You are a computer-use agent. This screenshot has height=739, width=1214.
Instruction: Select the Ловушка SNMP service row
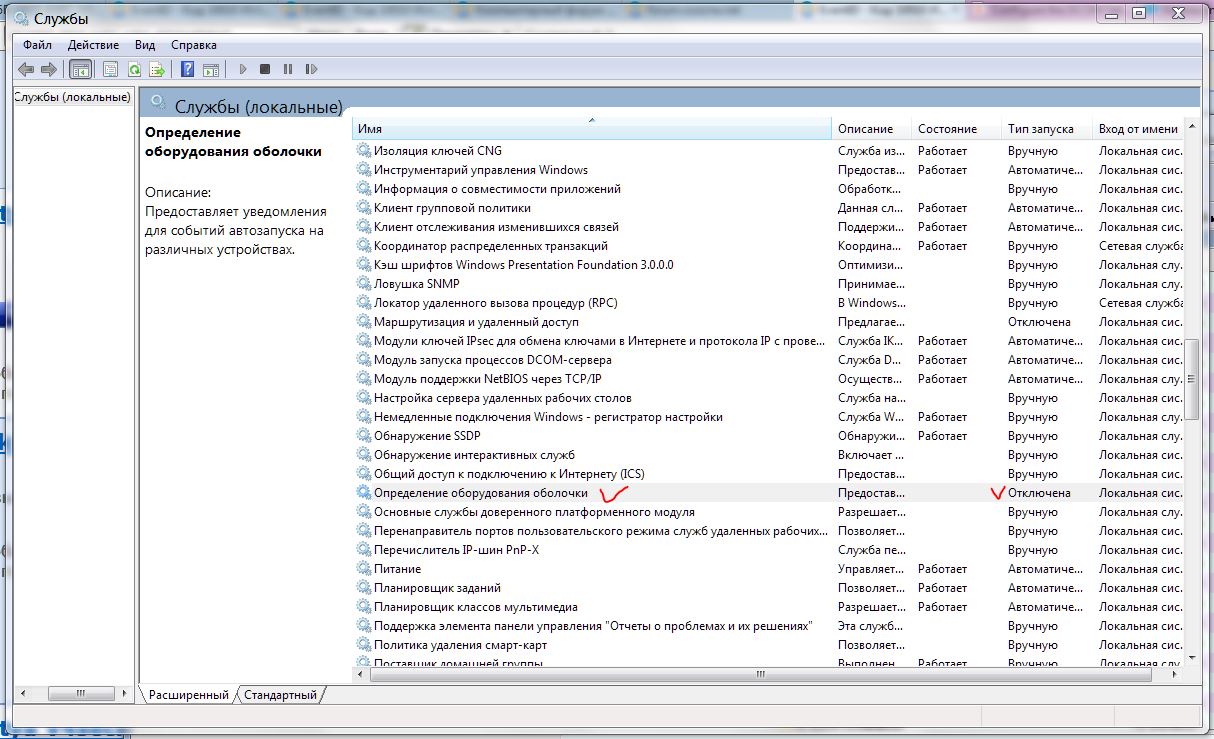point(416,284)
